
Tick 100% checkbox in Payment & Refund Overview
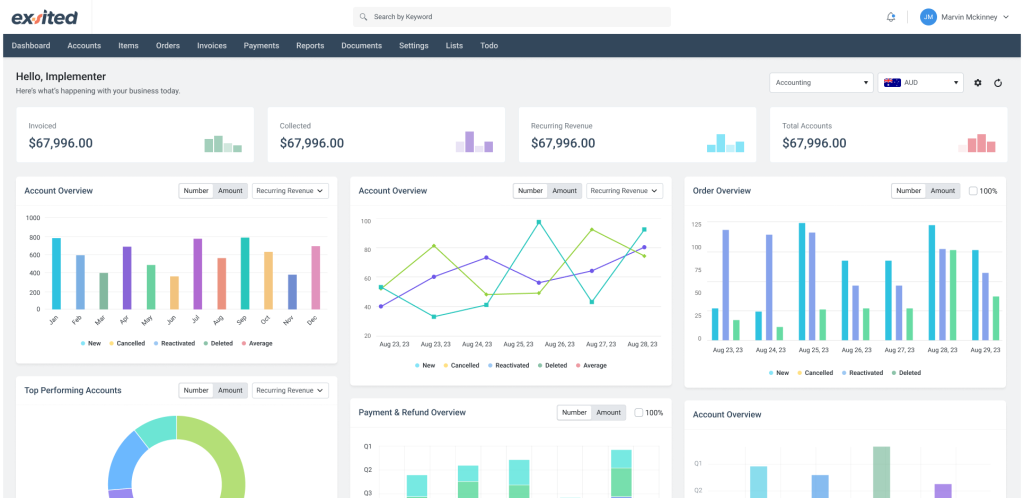pyautogui.click(x=639, y=412)
